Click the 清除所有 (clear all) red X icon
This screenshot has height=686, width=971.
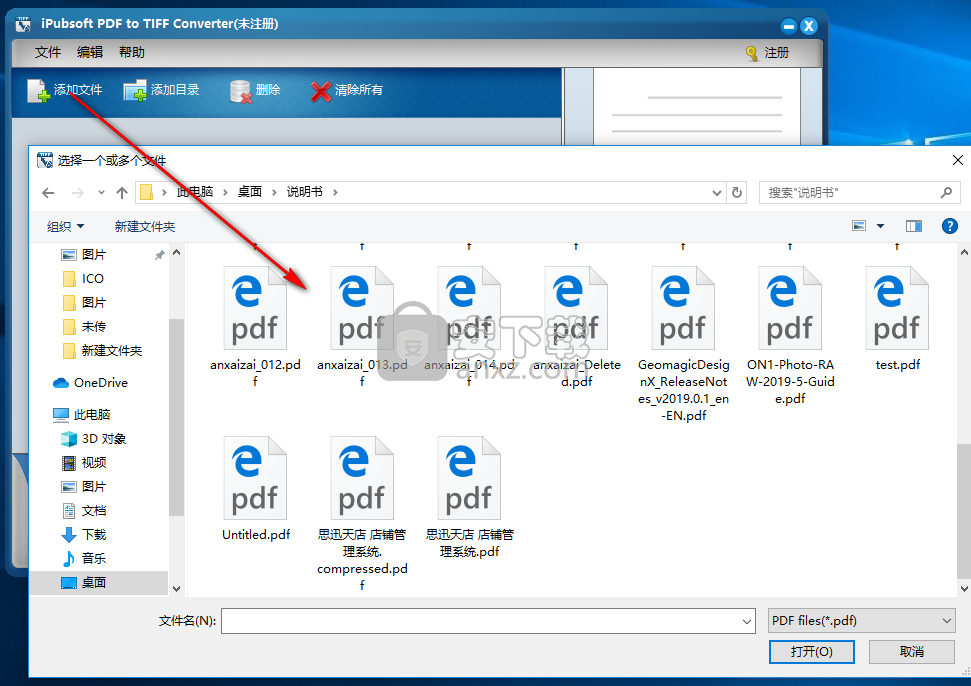321,92
